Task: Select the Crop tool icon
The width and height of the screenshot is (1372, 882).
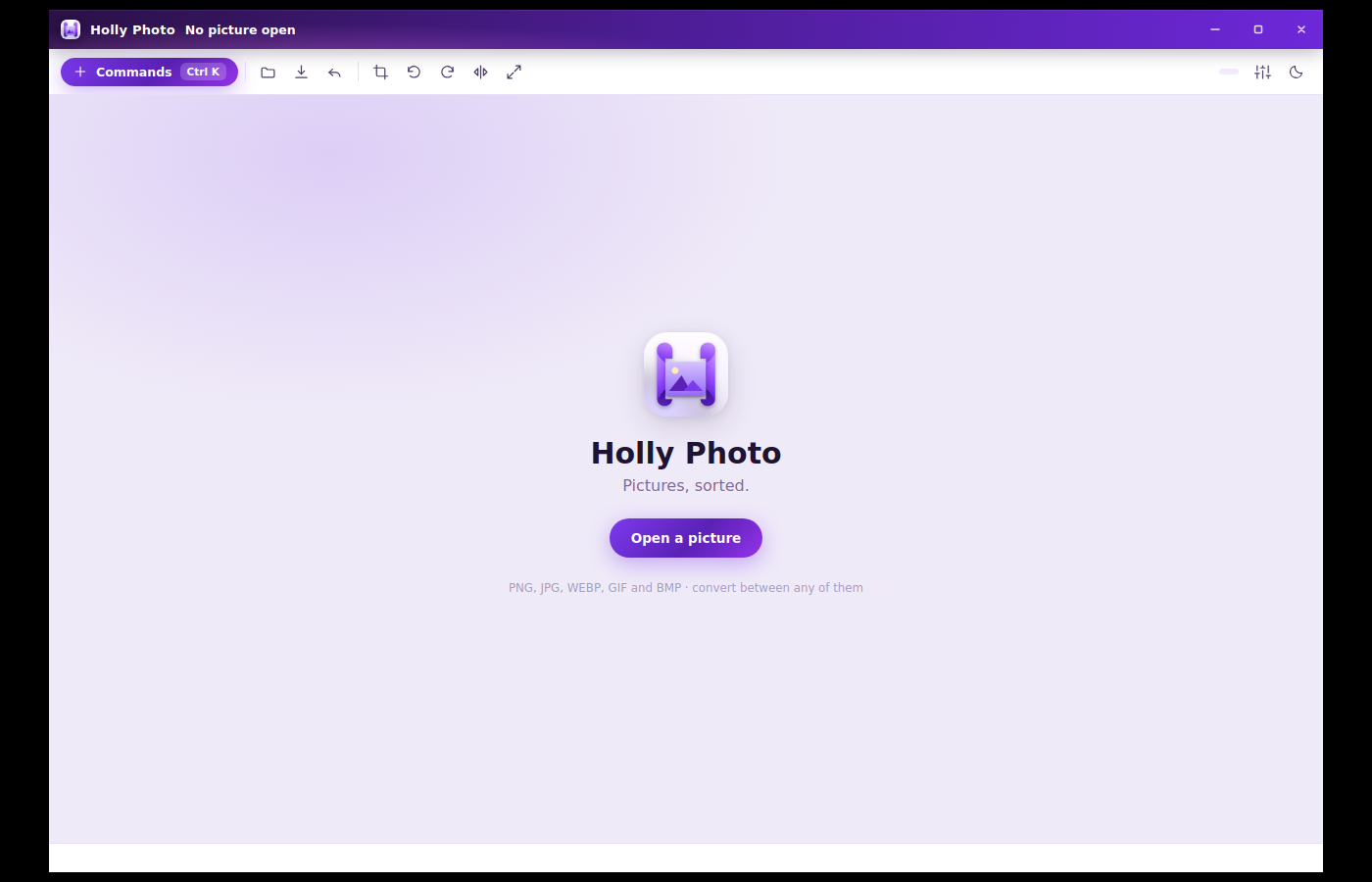Action: coord(380,72)
